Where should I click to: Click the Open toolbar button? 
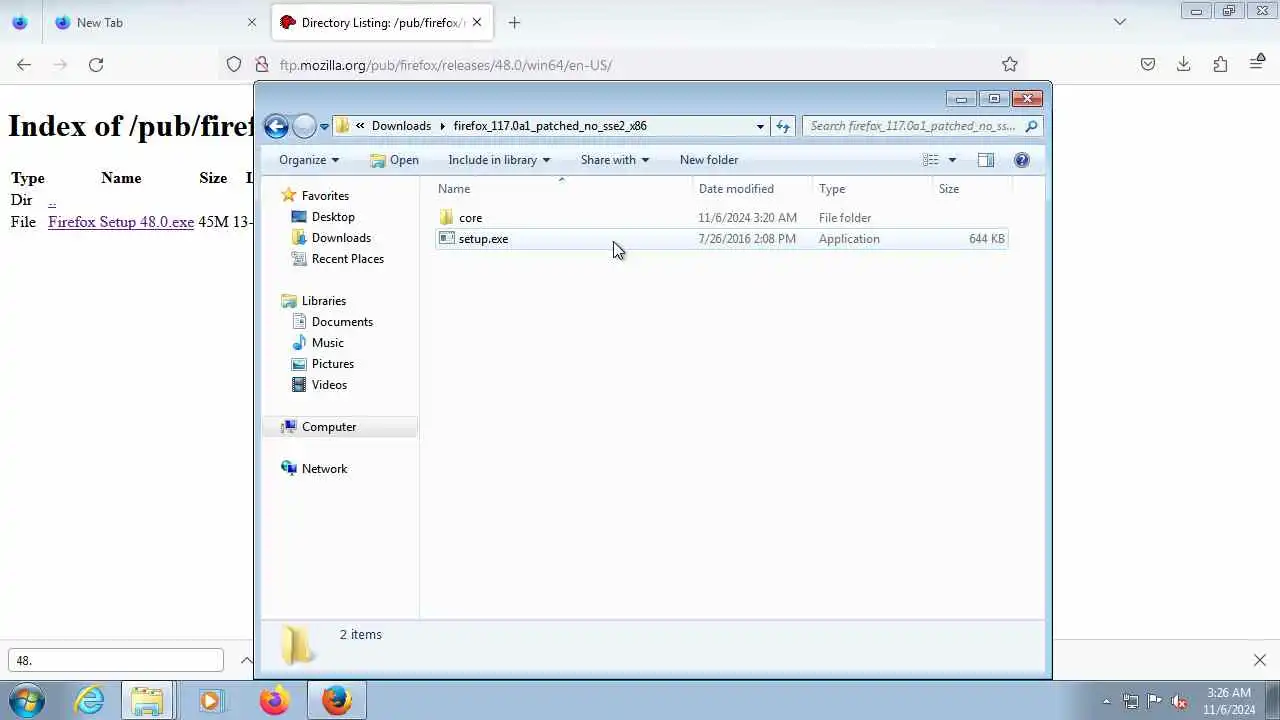pyautogui.click(x=394, y=160)
